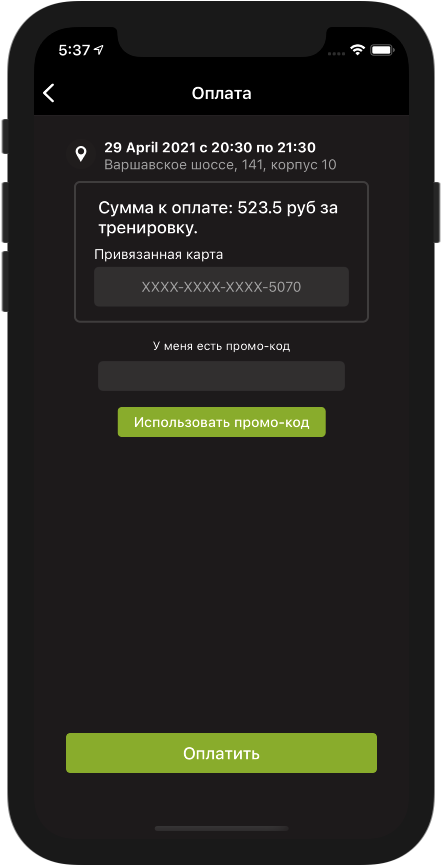Tap the battery status icon
The height and width of the screenshot is (867, 443).
pyautogui.click(x=382, y=50)
